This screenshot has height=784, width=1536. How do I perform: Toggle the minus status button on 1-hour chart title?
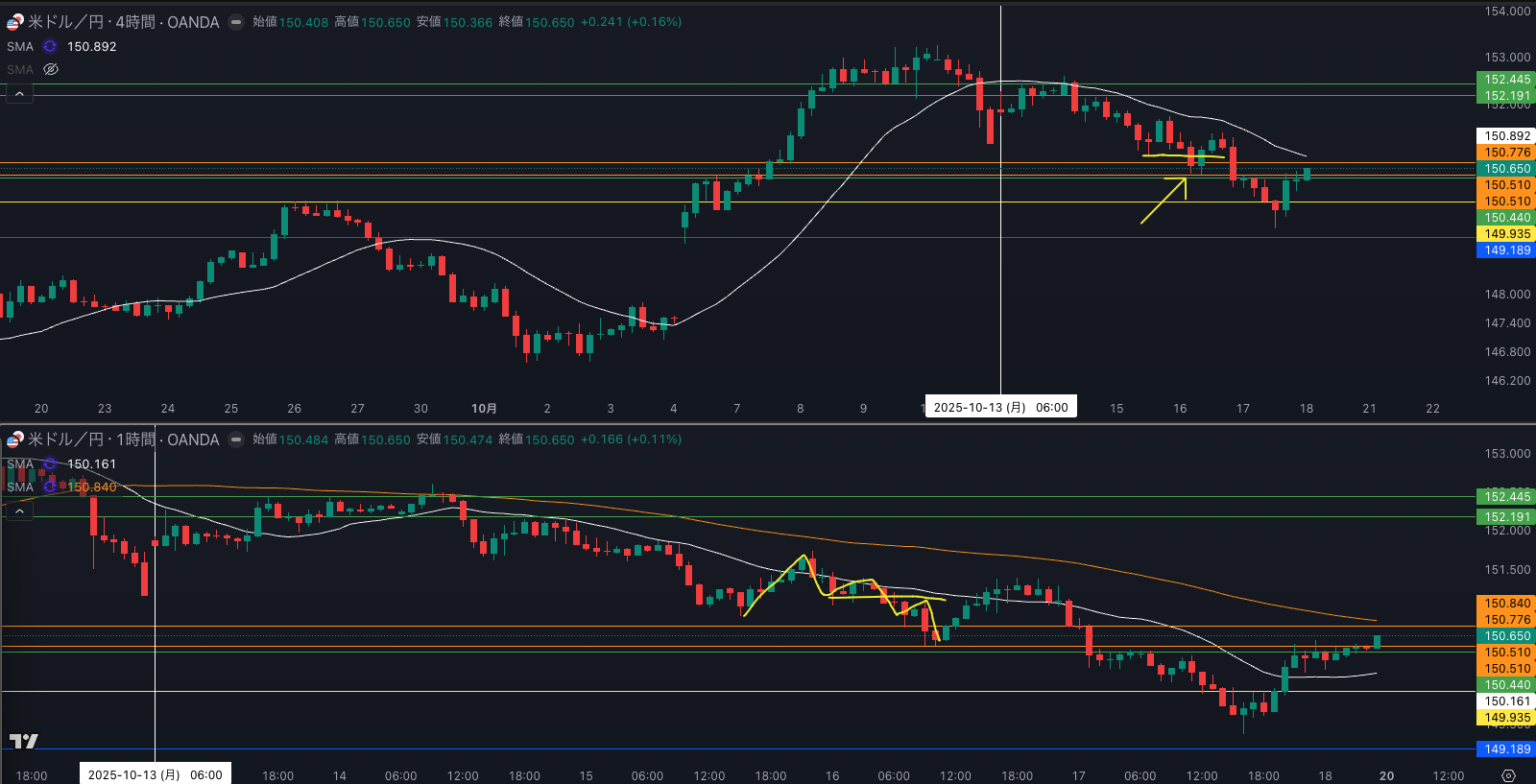[236, 440]
